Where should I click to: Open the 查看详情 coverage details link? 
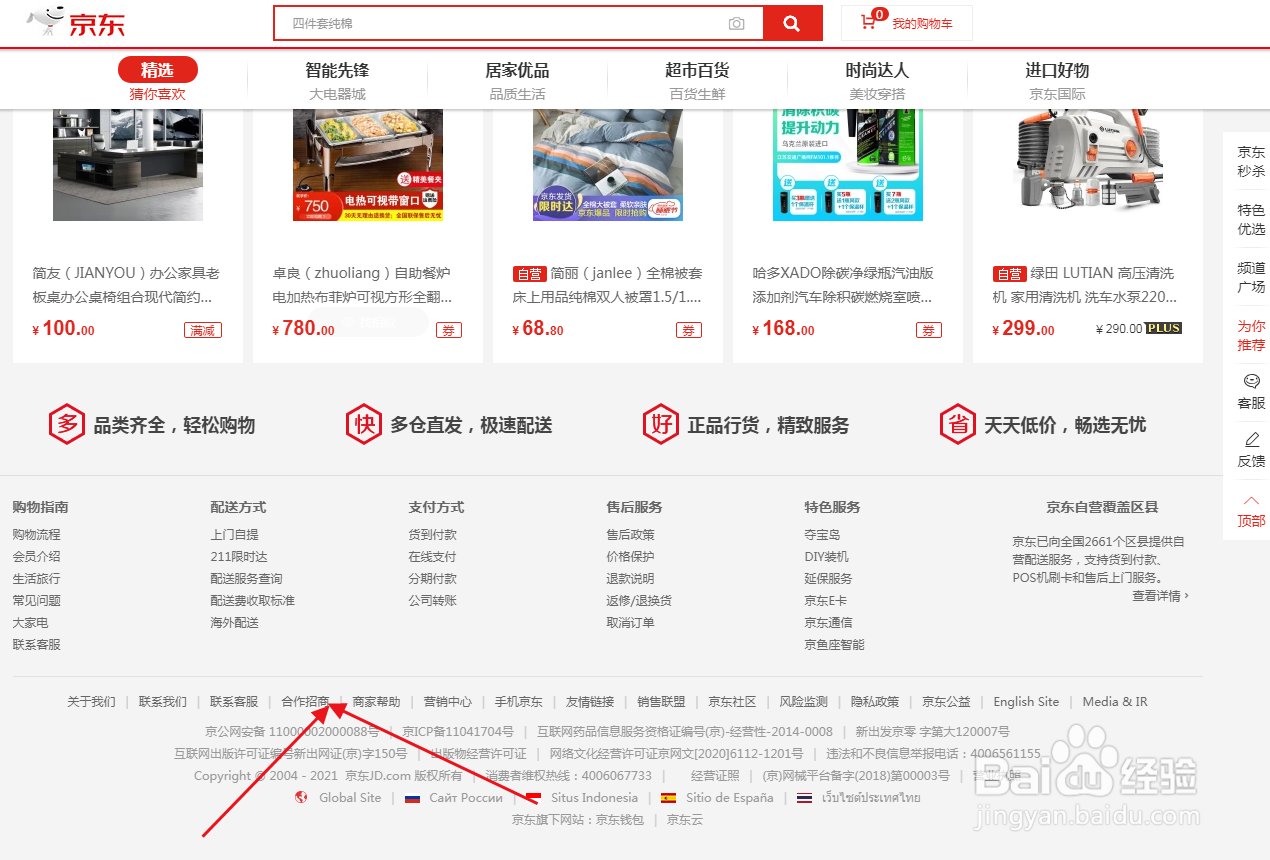click(x=1157, y=595)
